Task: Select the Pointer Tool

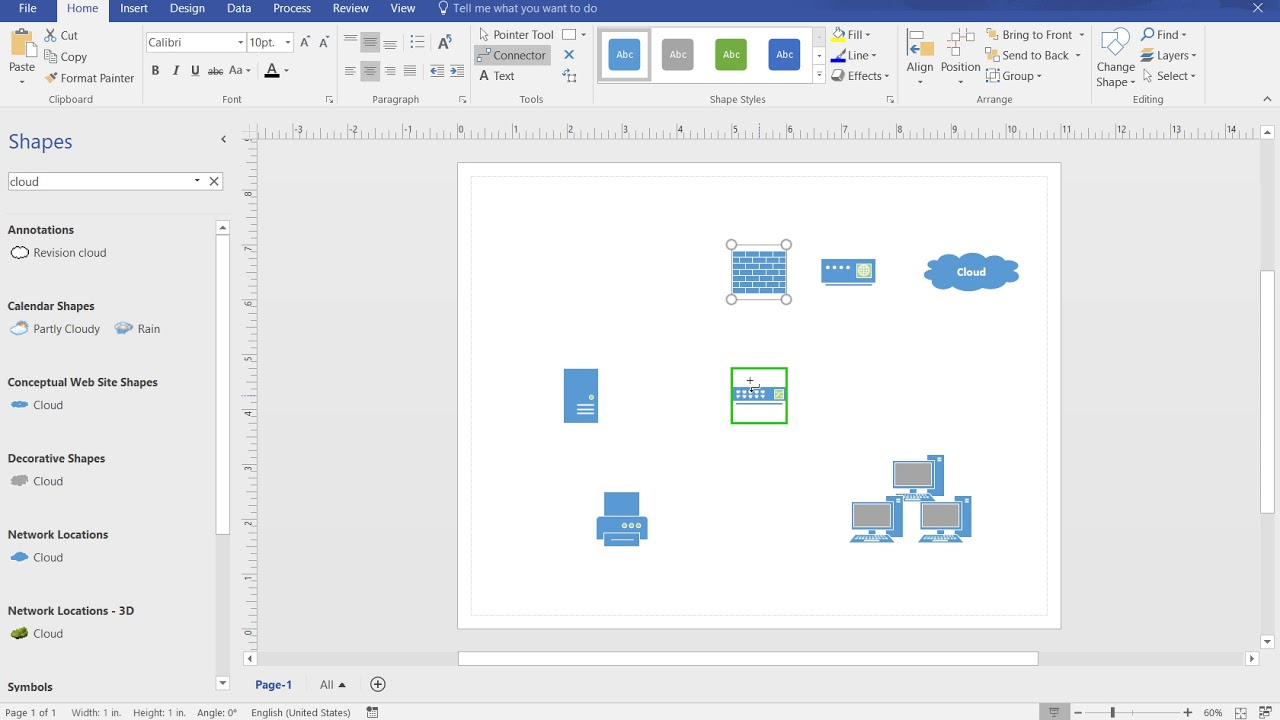Action: coord(515,34)
